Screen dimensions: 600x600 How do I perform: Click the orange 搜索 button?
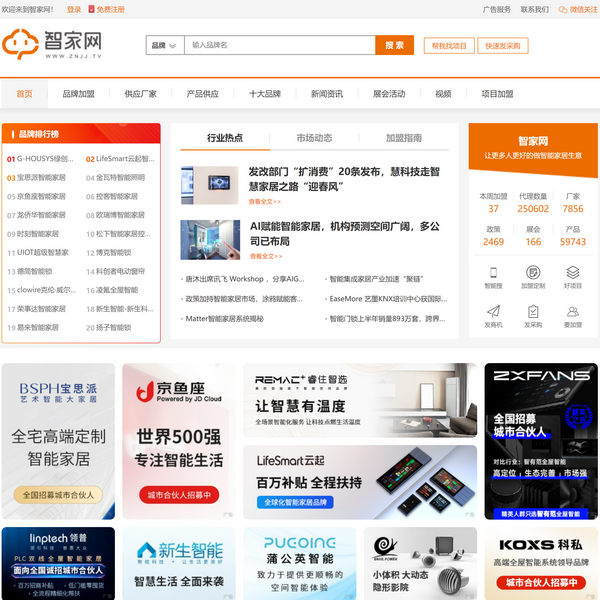coord(394,45)
